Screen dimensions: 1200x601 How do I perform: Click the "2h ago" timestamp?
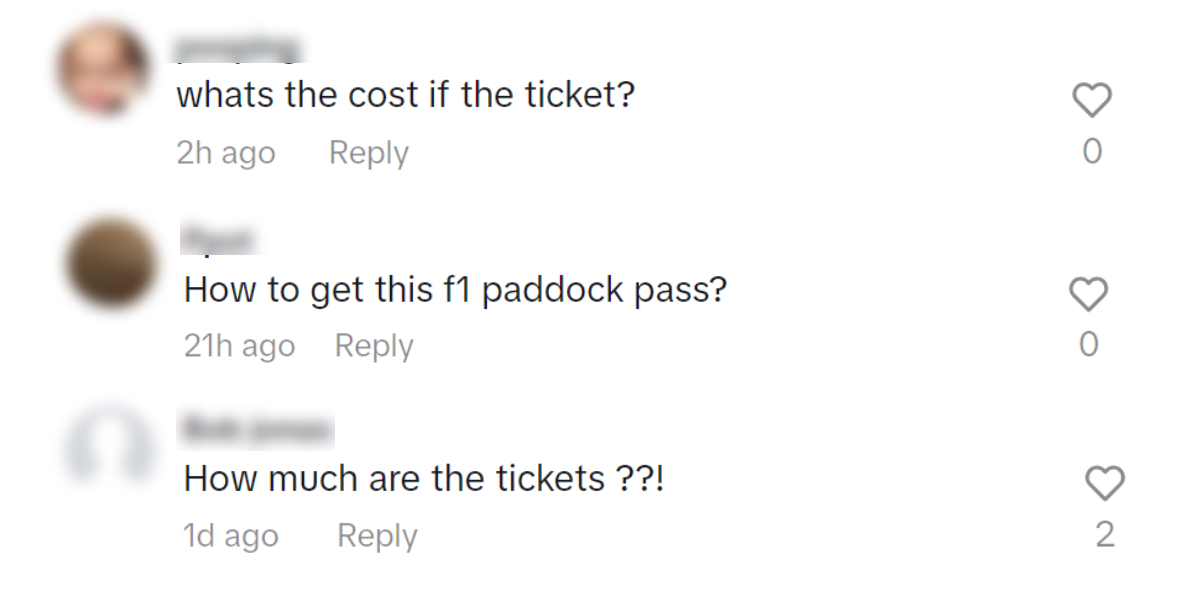[226, 154]
